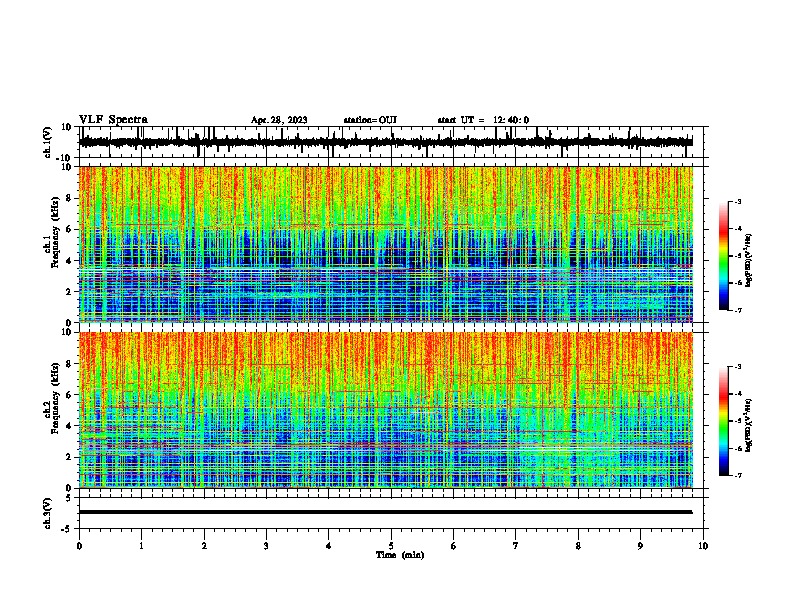Viewport: 792px width, 612px height.
Task: Click inside the ch.1 spectrogram panel
Action: (385, 244)
